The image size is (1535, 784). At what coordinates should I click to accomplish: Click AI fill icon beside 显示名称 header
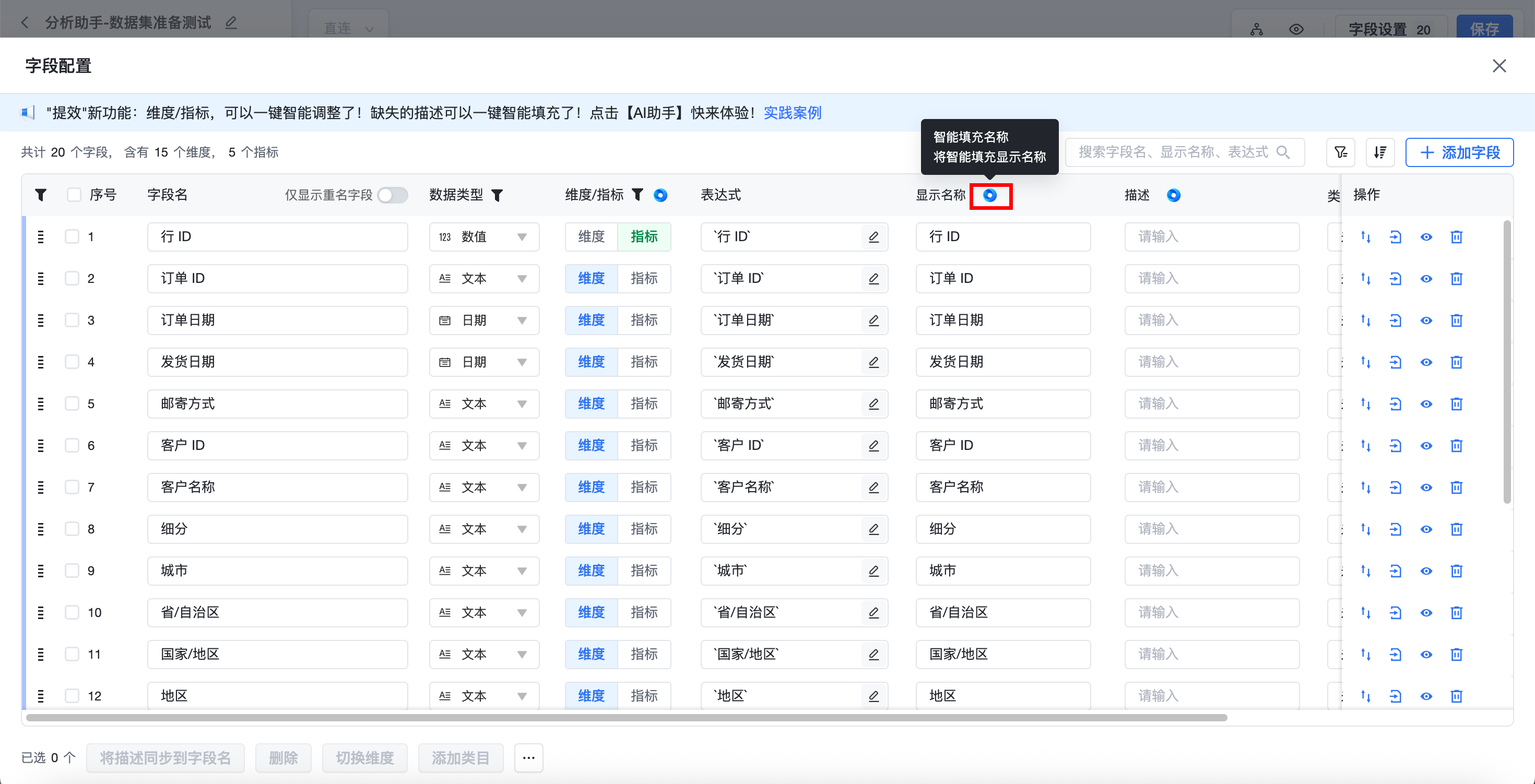coord(990,195)
